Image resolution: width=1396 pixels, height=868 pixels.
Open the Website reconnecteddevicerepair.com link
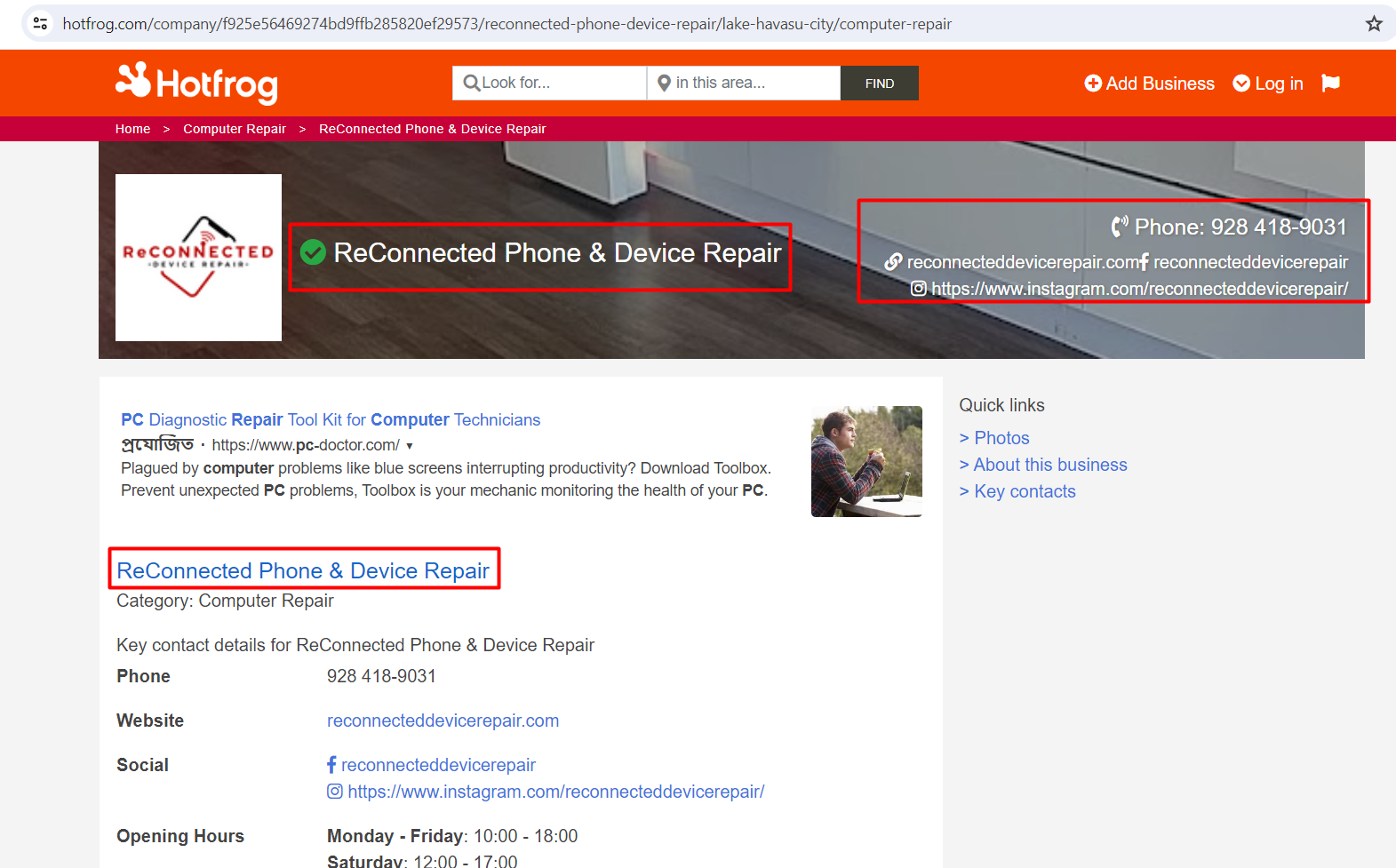coord(443,721)
